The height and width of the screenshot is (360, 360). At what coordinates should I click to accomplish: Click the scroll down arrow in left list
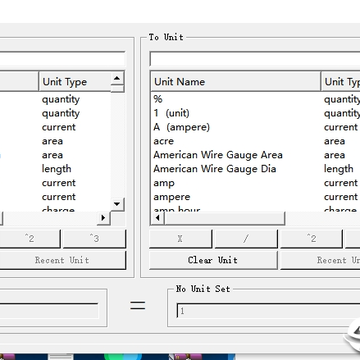117,204
